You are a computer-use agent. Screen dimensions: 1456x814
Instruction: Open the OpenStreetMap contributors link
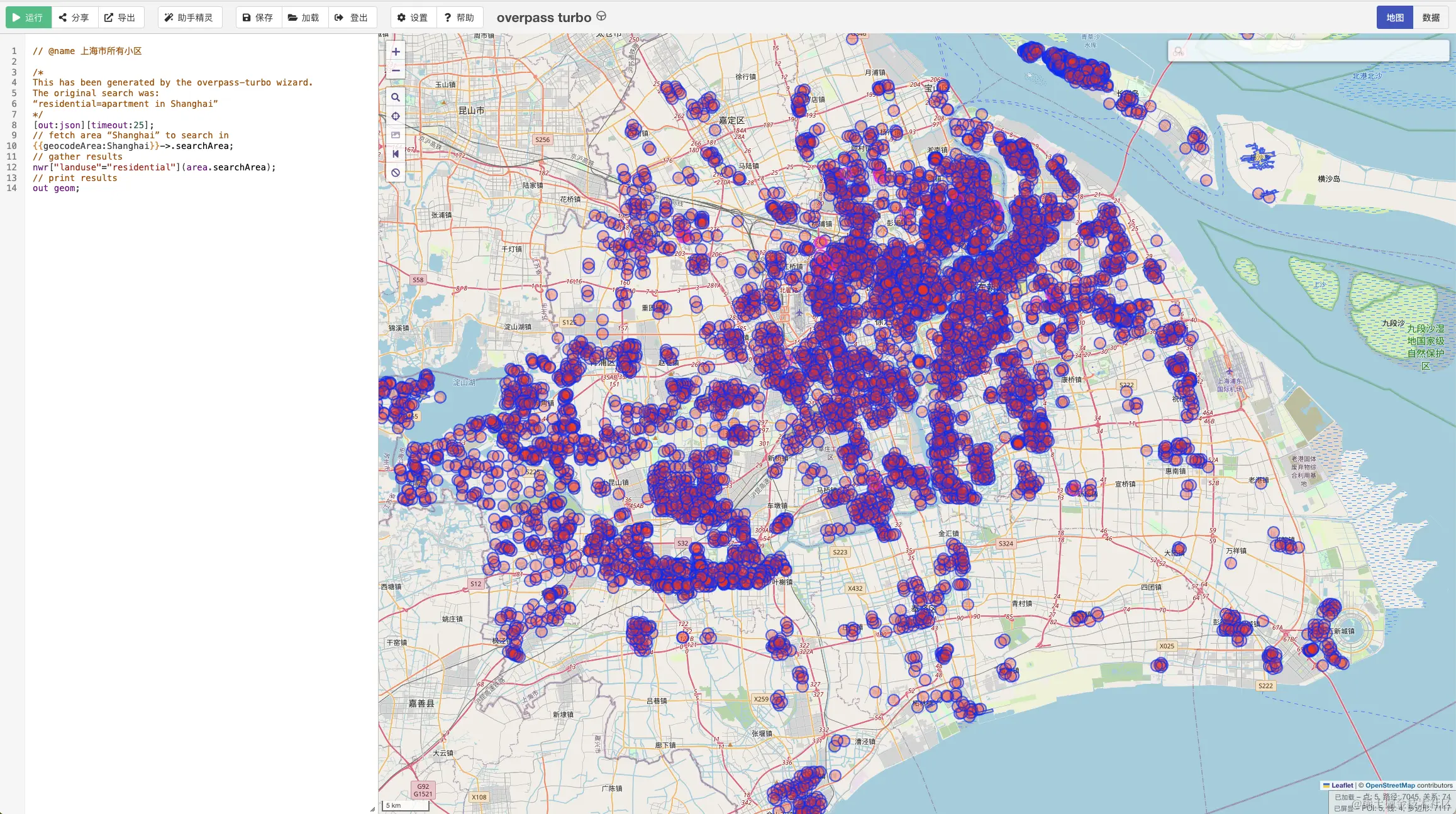(x=1390, y=785)
